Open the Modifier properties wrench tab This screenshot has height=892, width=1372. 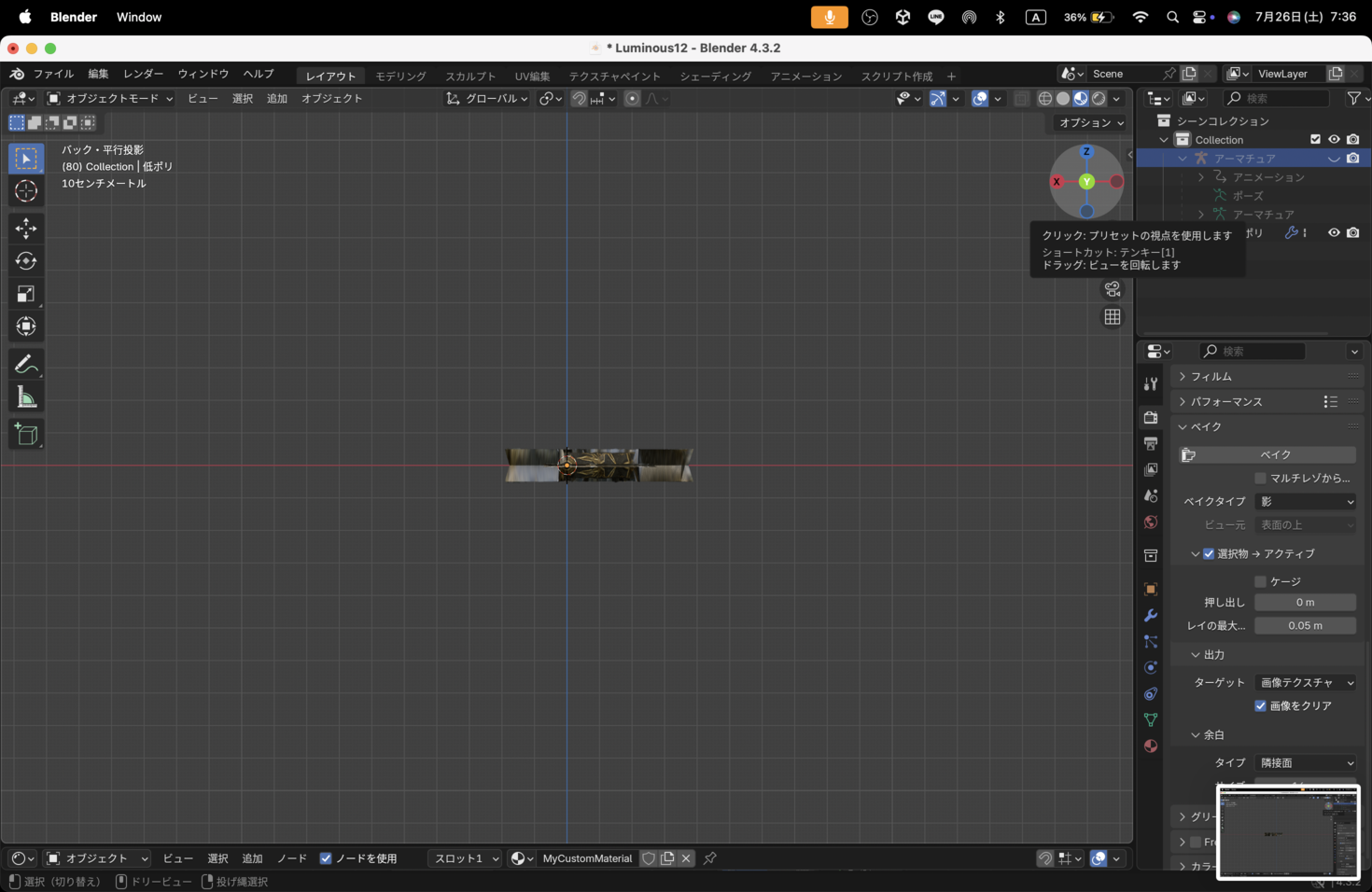1151,616
